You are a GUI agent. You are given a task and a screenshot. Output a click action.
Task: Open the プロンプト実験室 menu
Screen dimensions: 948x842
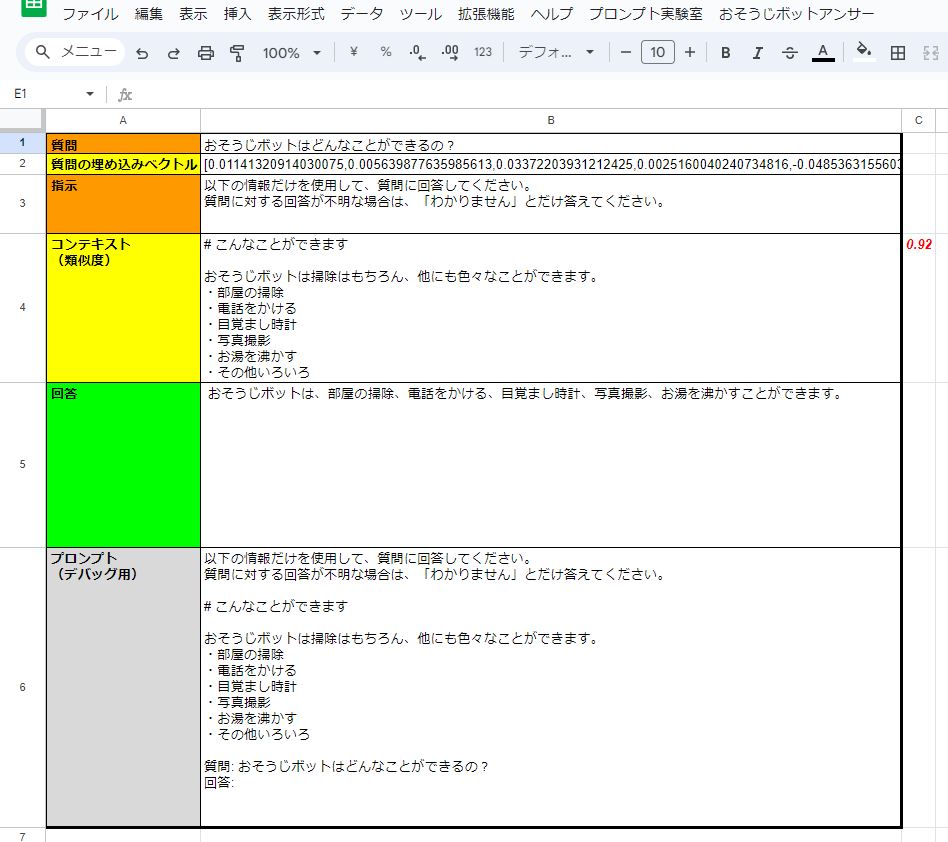tap(645, 14)
